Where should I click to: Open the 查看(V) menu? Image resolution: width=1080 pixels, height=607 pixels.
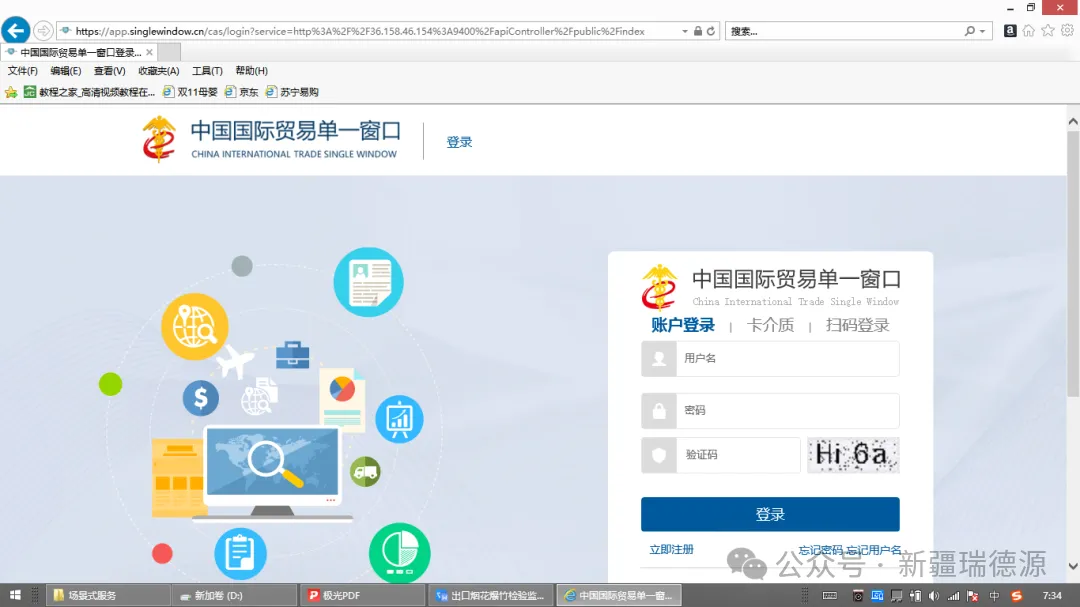click(x=110, y=71)
